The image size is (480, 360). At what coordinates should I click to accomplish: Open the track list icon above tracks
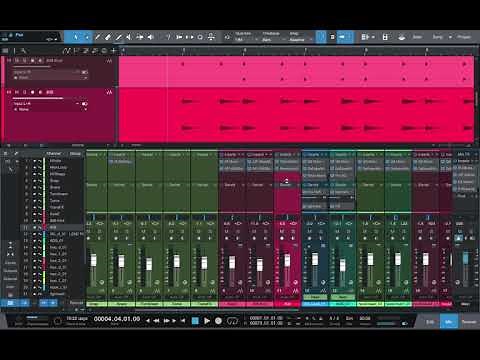(5, 51)
